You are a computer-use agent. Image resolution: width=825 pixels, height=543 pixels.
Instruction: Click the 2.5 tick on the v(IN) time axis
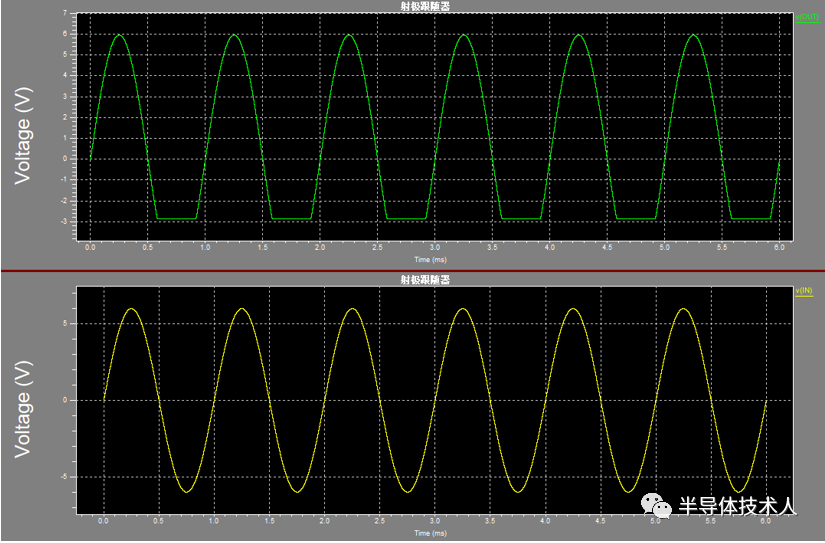click(x=379, y=521)
